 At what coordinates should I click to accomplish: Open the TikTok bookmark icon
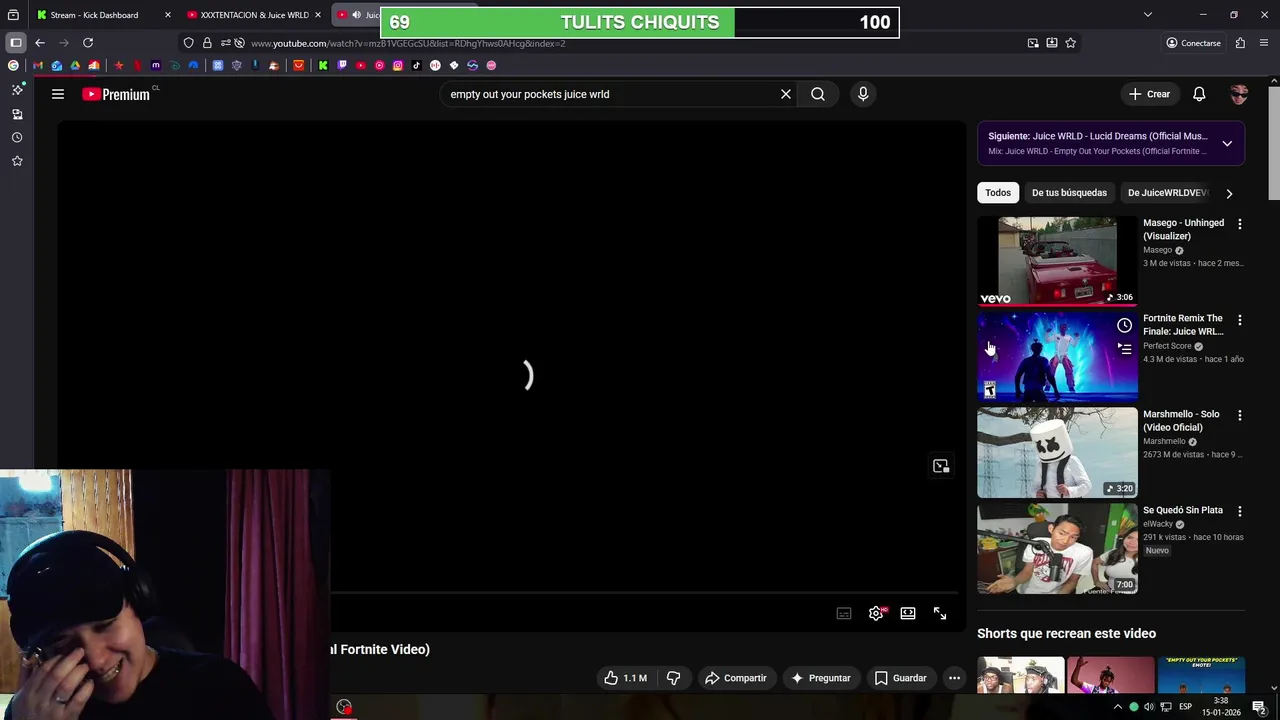[x=416, y=65]
